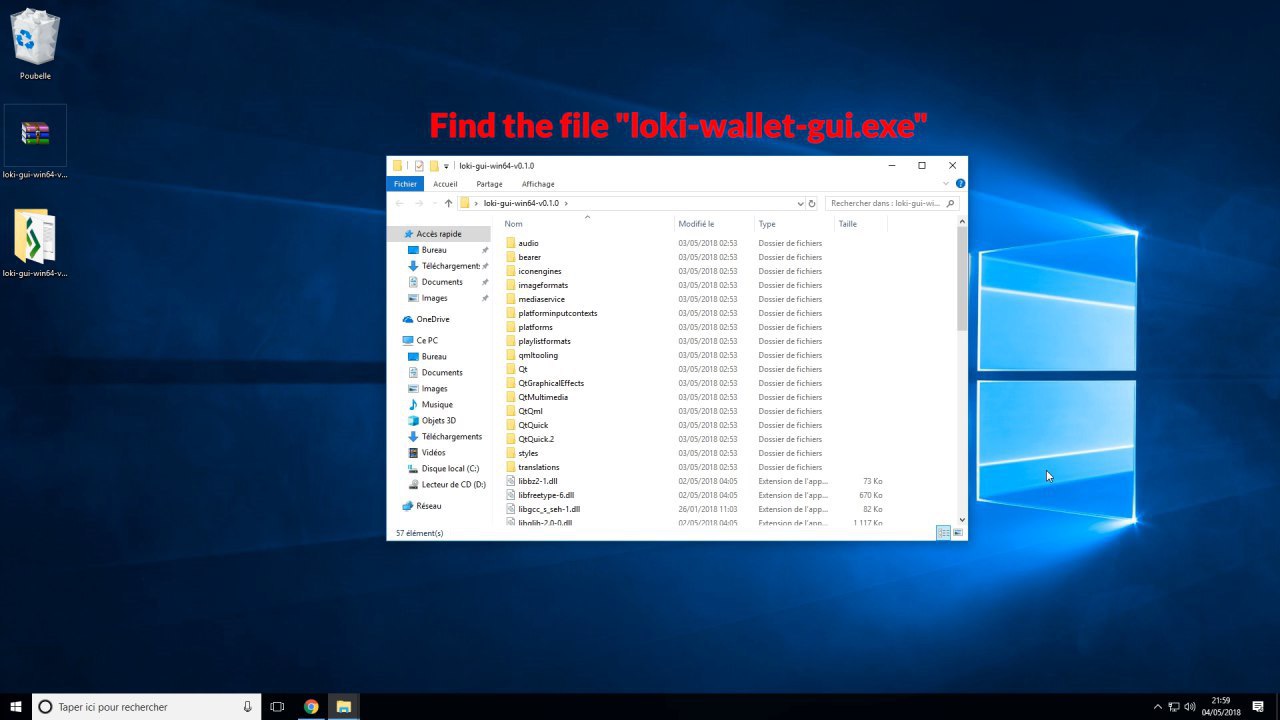Viewport: 1280px width, 720px height.
Task: Click the New folder quick access icon
Action: pyautogui.click(x=434, y=166)
